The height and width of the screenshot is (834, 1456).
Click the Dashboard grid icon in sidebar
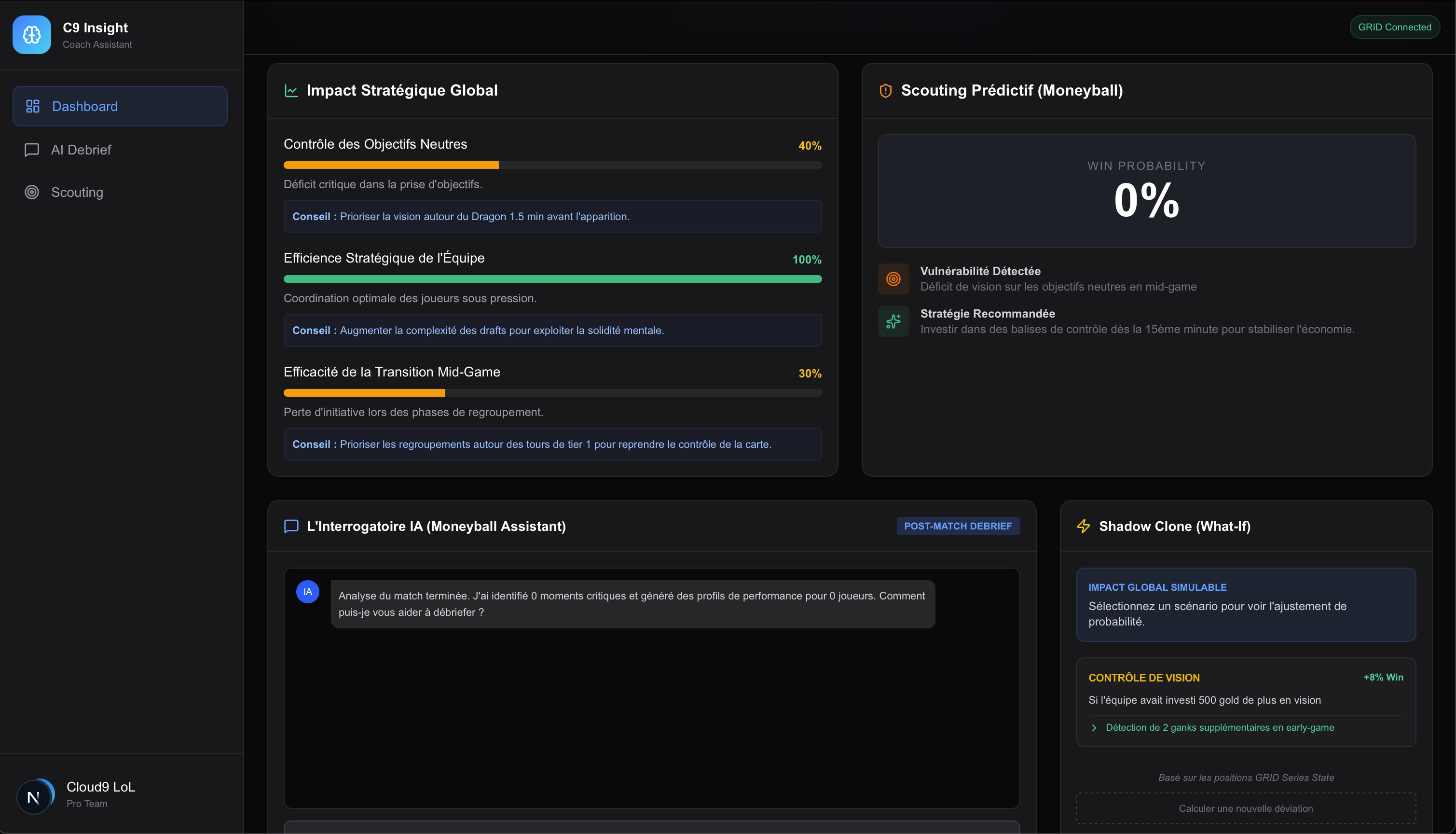33,106
